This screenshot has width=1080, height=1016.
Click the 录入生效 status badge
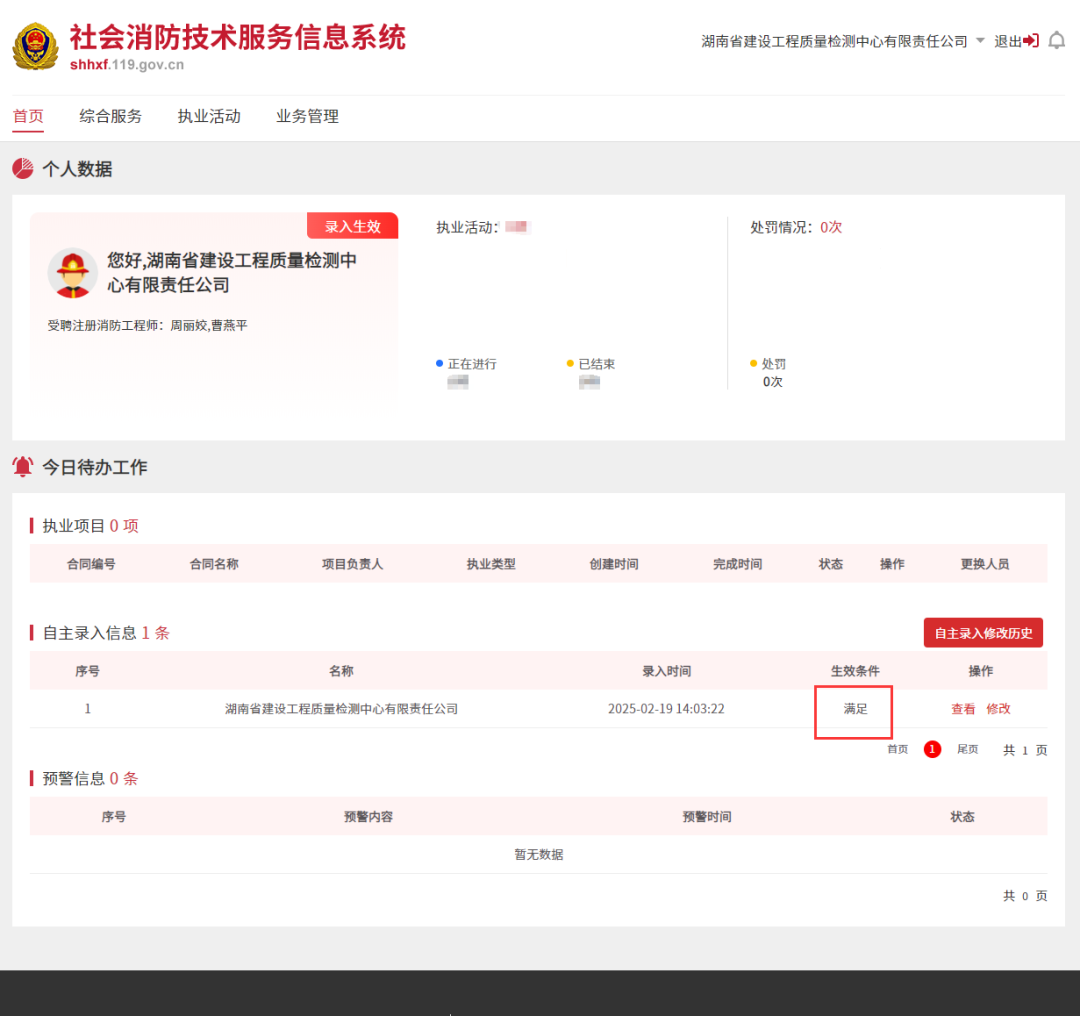point(352,226)
